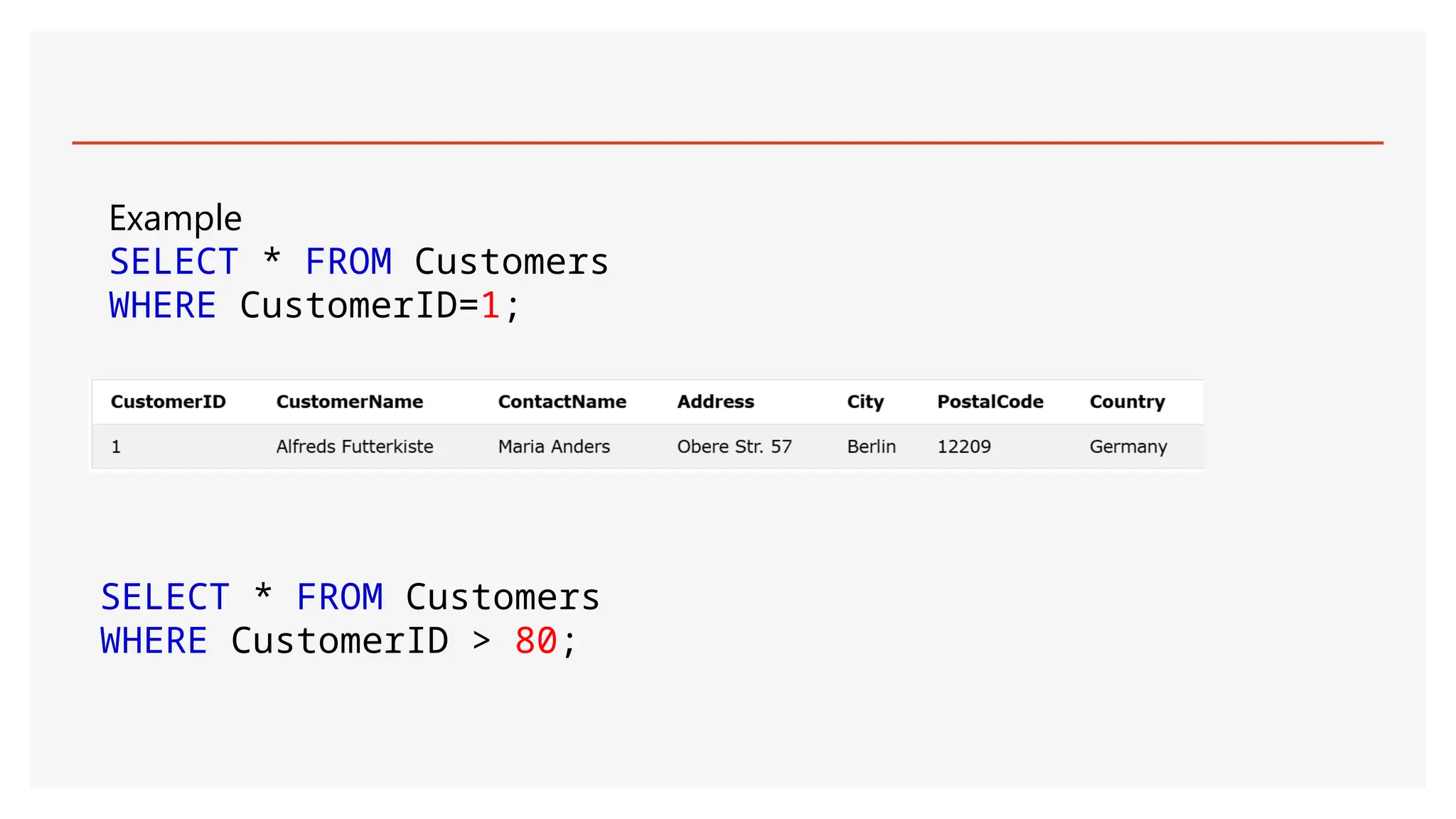Click the Address column header
1456x819 pixels.
(x=716, y=402)
